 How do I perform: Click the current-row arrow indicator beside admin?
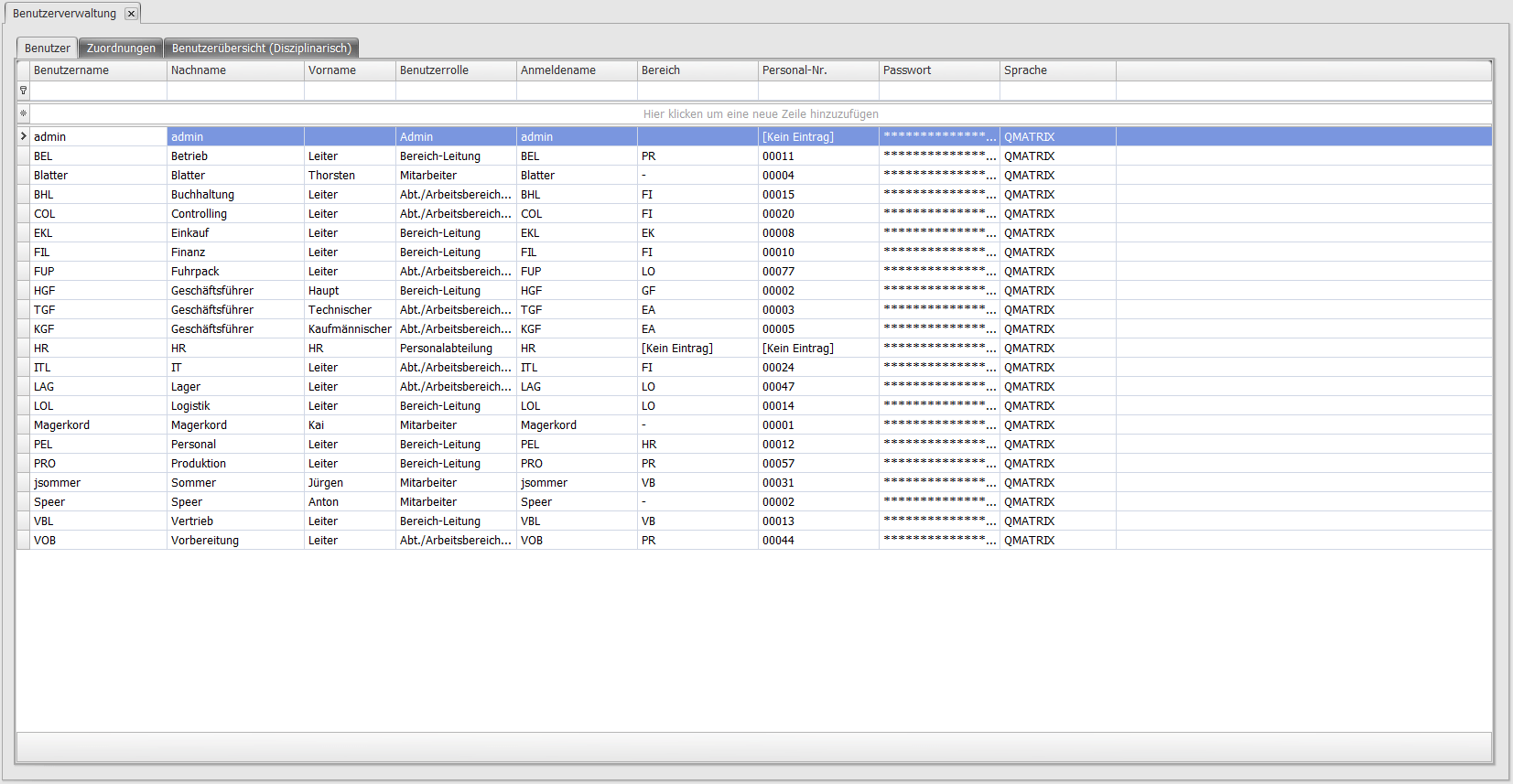click(23, 136)
